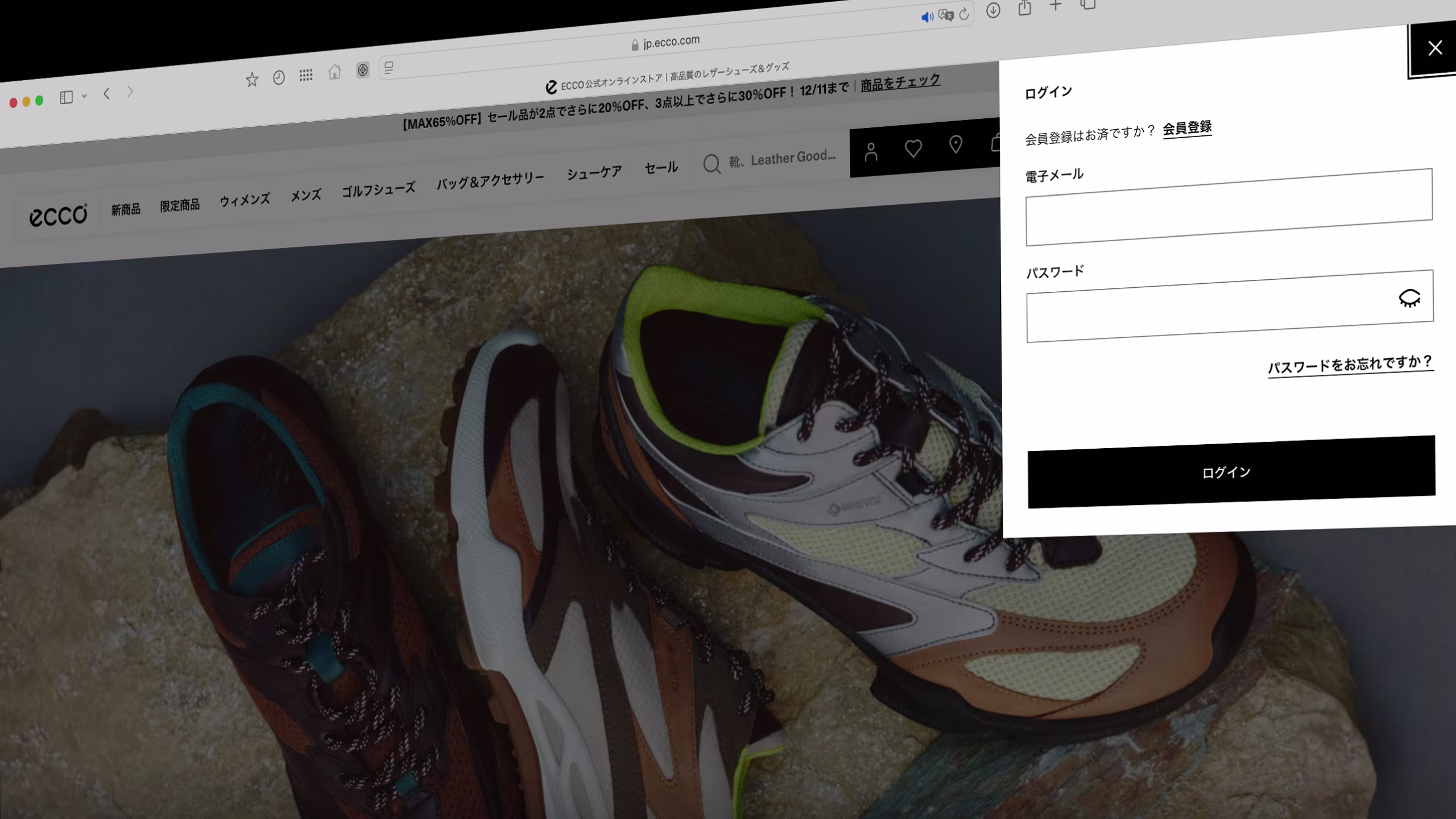Screen dimensions: 1456x819
Task: Click the Safari home icon
Action: pyautogui.click(x=334, y=72)
